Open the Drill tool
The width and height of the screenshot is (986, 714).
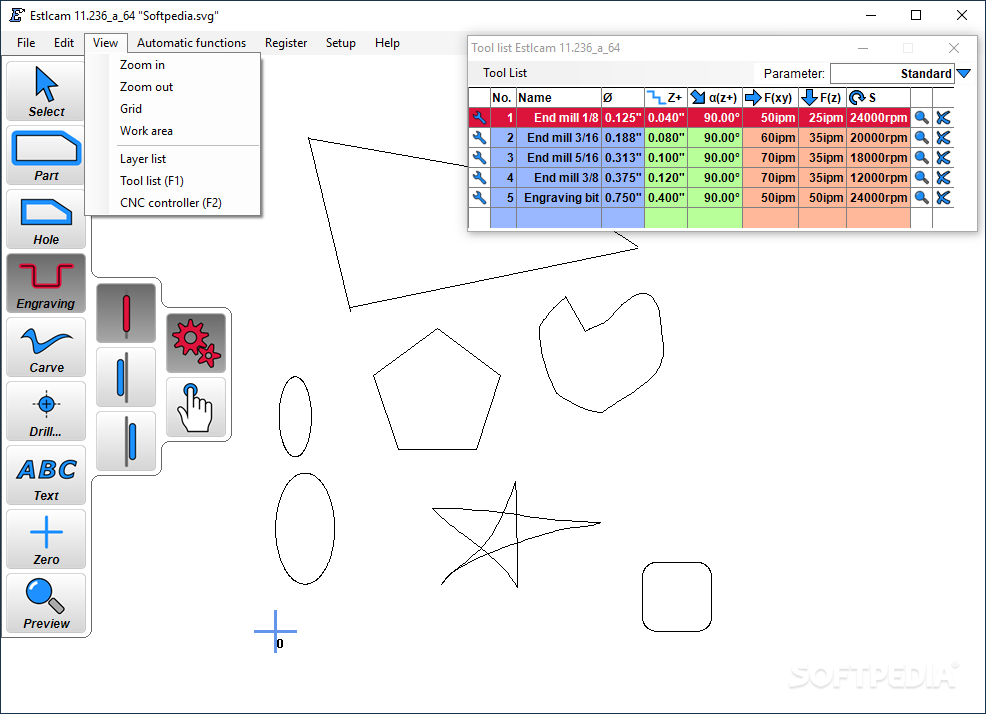tap(46, 411)
